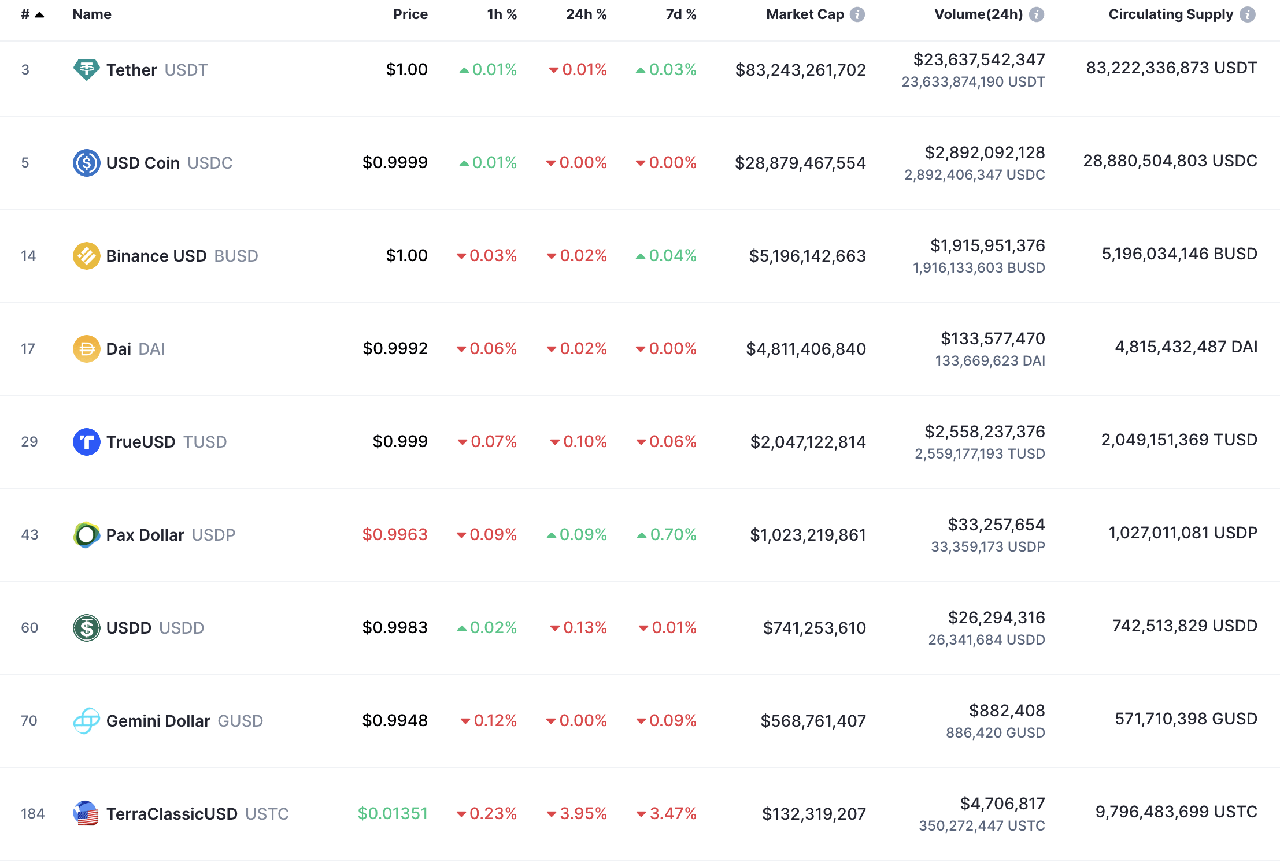The height and width of the screenshot is (863, 1280).
Task: Sort table by Price column header
Action: (x=410, y=15)
